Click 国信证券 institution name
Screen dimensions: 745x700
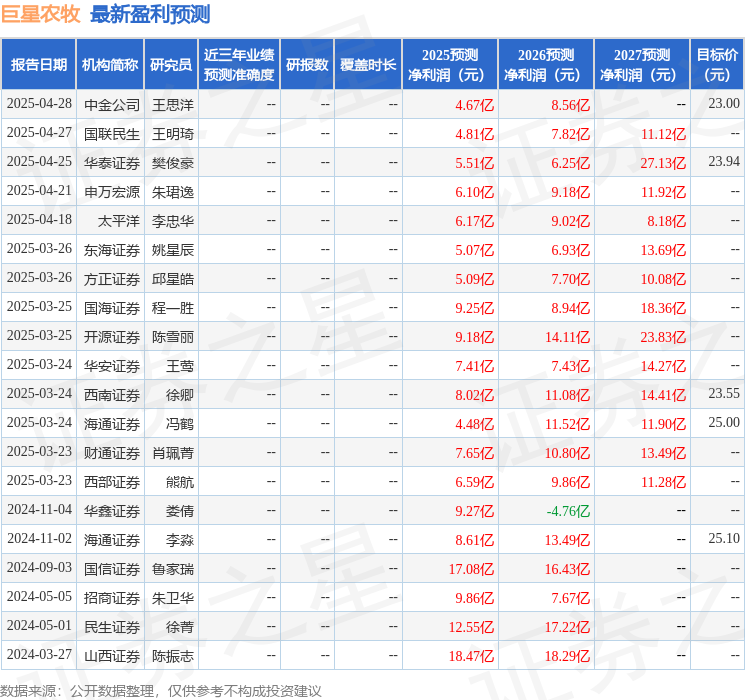coord(112,569)
